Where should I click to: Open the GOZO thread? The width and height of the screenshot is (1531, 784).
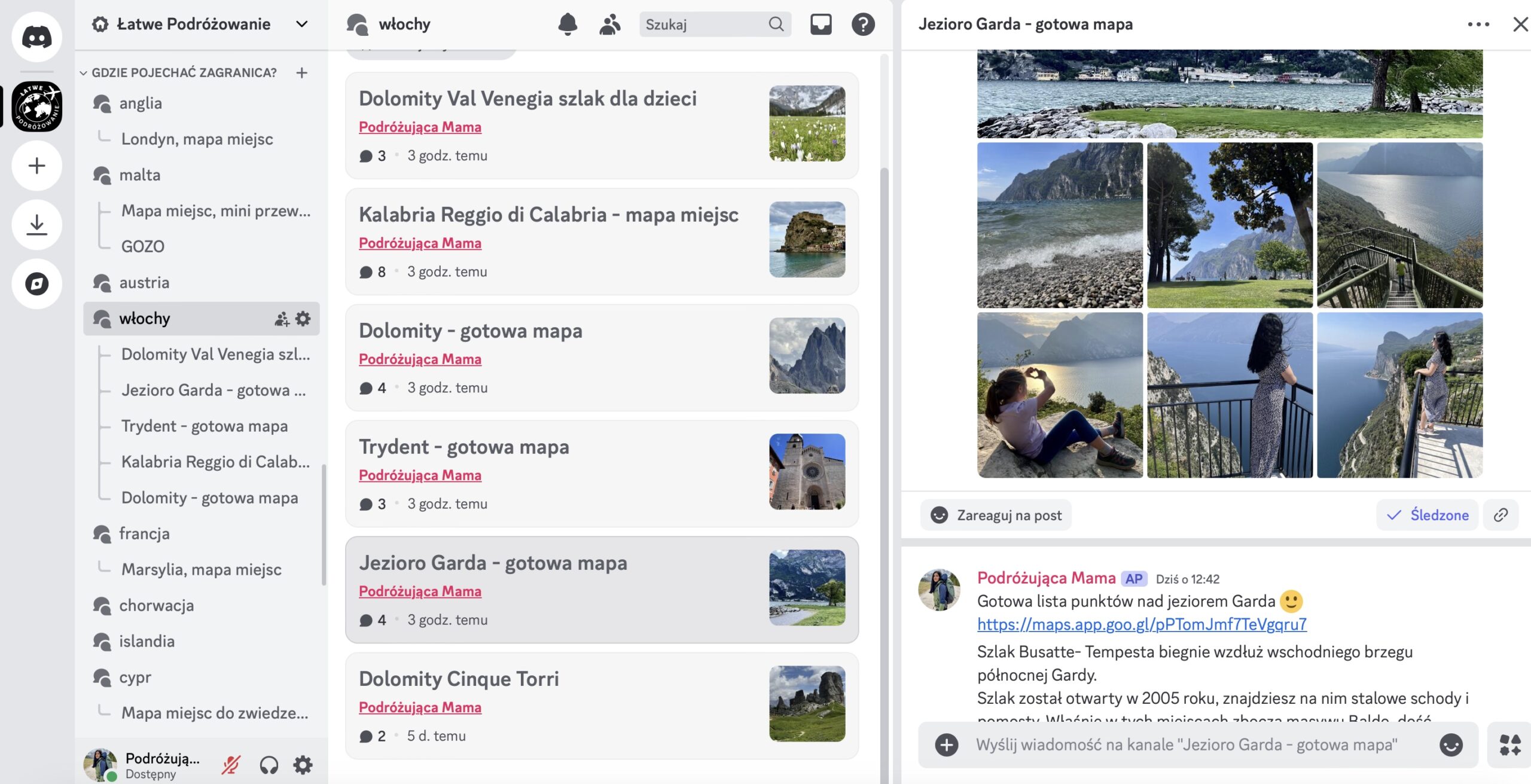(143, 247)
